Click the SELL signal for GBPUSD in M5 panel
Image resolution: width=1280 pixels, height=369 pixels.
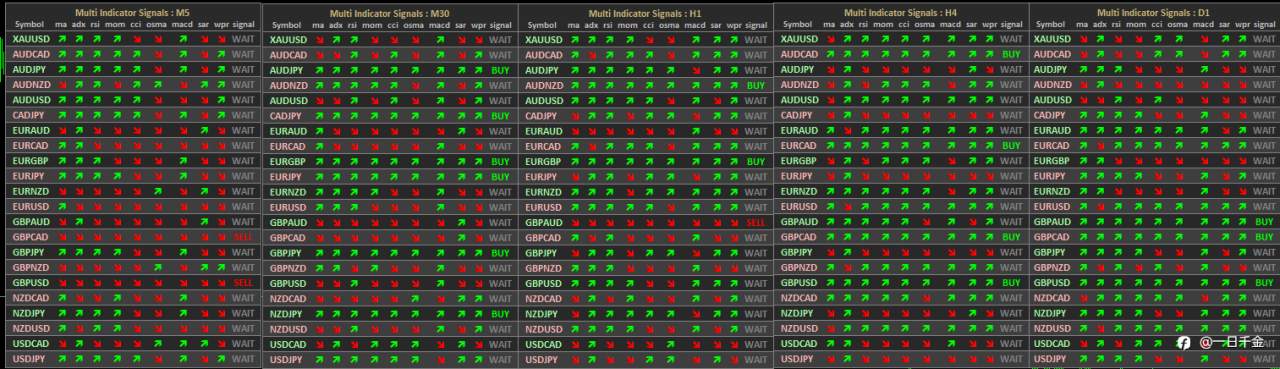click(x=243, y=283)
